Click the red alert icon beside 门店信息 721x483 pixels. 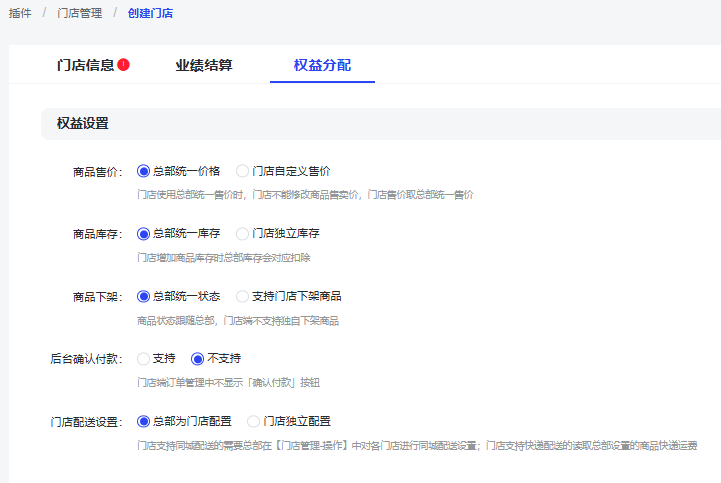point(123,64)
